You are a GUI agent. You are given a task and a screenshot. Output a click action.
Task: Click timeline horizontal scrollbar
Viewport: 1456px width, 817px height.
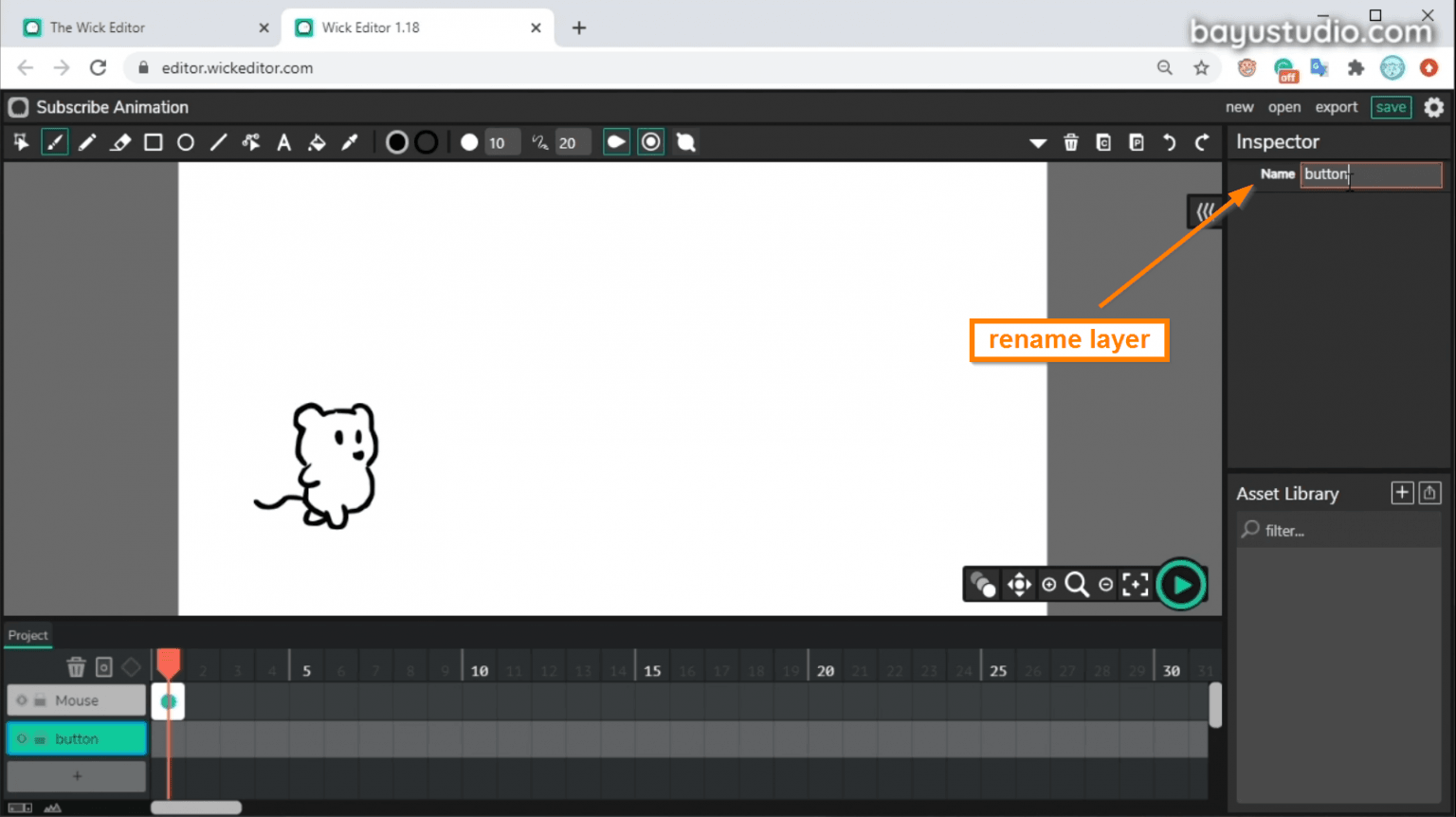click(196, 808)
